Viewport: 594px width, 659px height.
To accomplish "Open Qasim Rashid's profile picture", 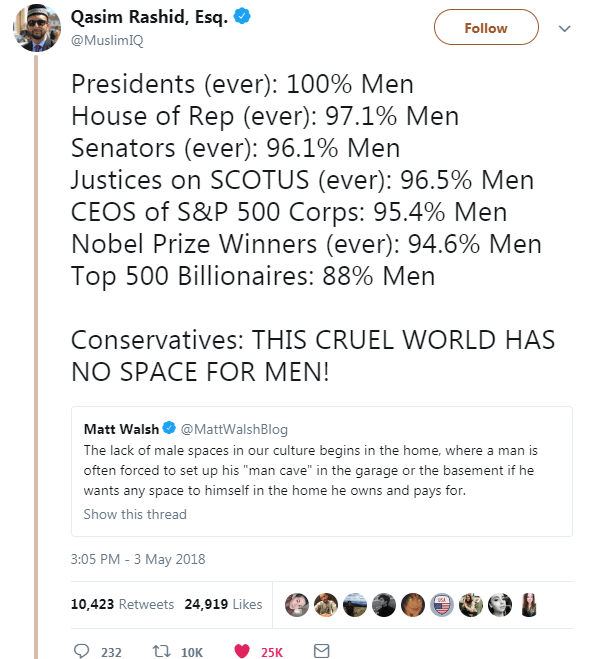I will click(x=37, y=28).
